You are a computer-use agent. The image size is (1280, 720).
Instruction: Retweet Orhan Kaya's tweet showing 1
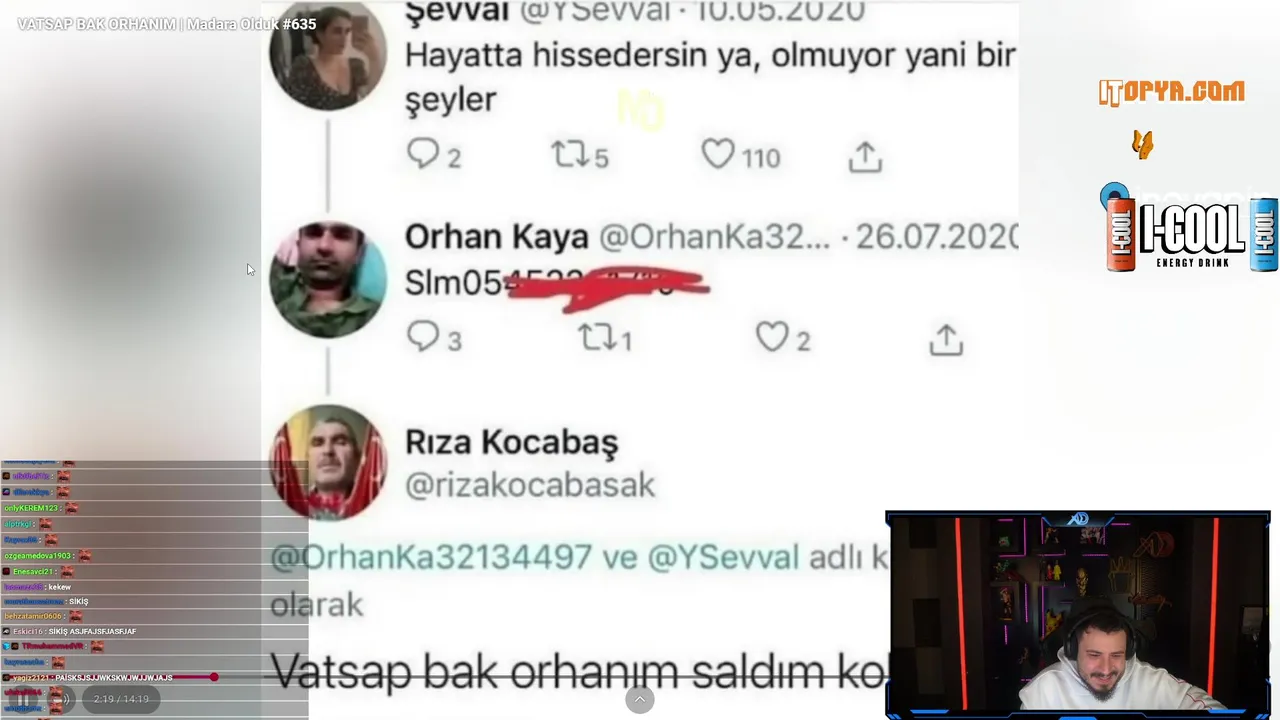tap(597, 338)
